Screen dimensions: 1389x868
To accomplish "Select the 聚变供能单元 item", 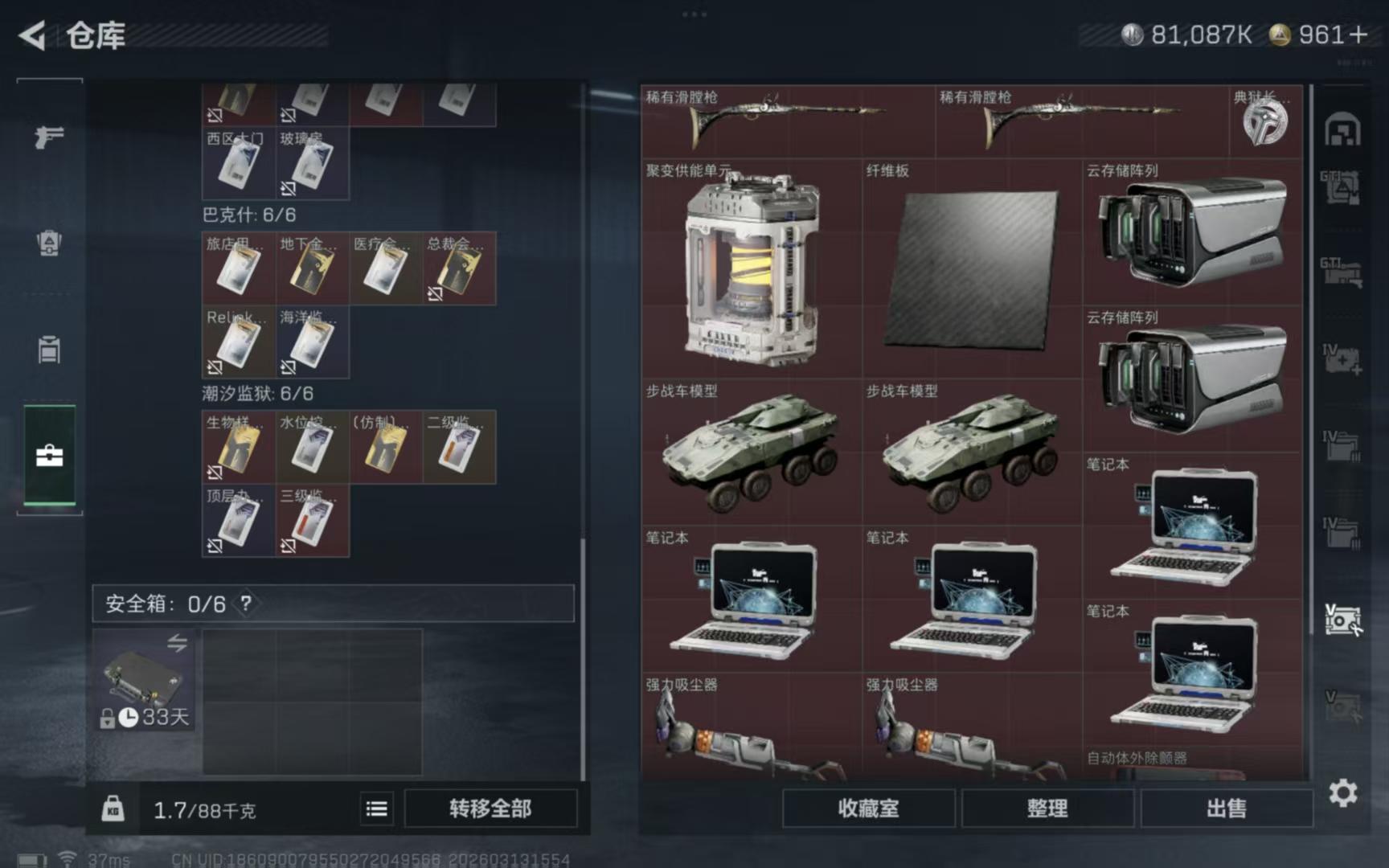I will pyautogui.click(x=752, y=268).
